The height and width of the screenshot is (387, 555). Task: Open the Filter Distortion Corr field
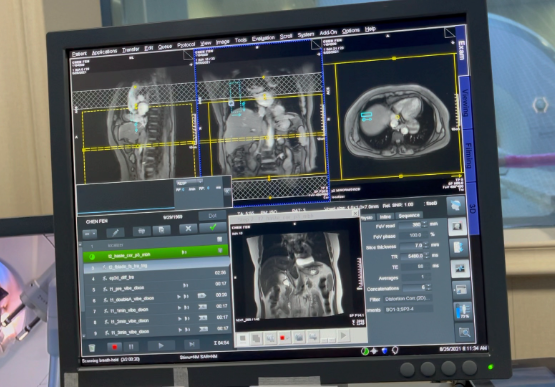(407, 298)
